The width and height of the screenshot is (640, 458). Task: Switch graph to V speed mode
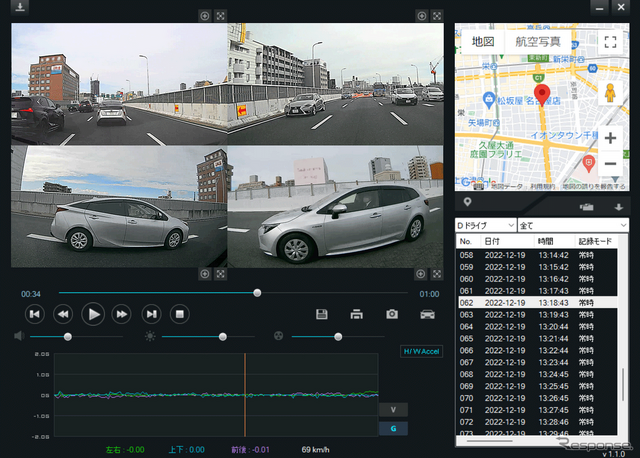[x=393, y=410]
